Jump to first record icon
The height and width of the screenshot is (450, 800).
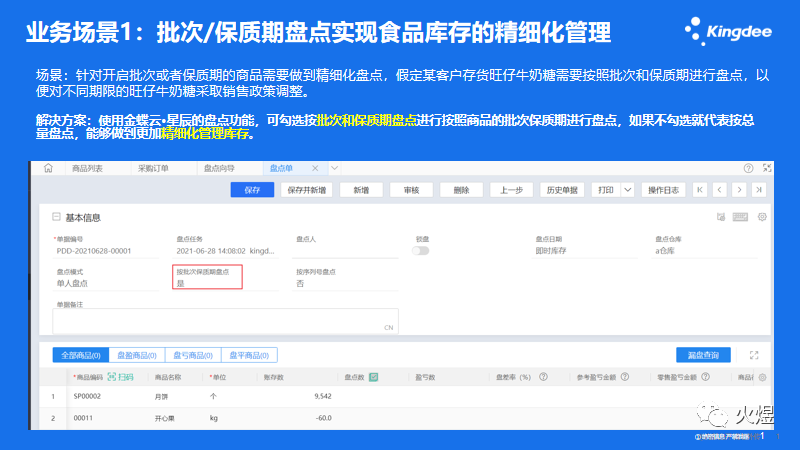coord(699,190)
